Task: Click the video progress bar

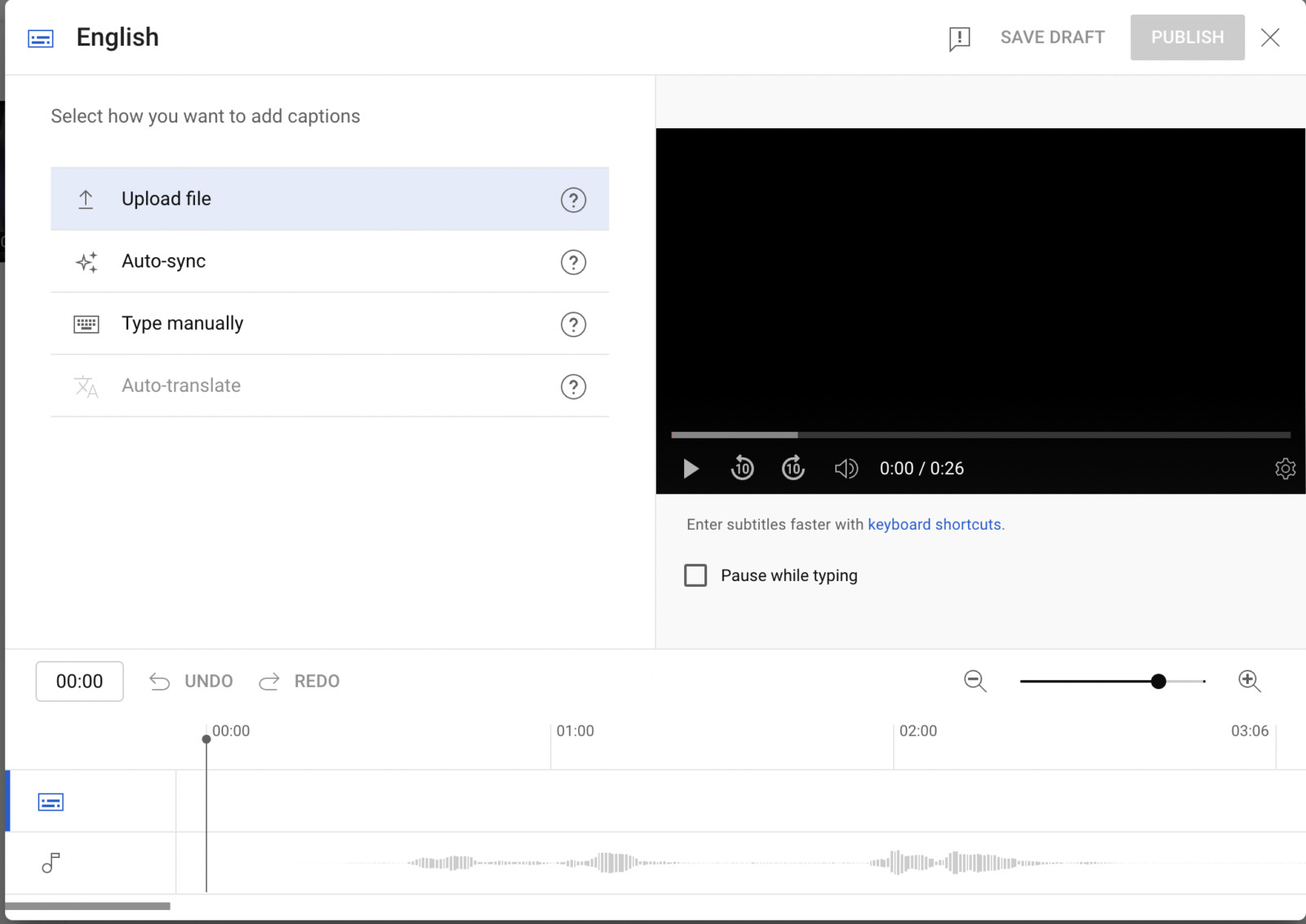Action: click(979, 435)
